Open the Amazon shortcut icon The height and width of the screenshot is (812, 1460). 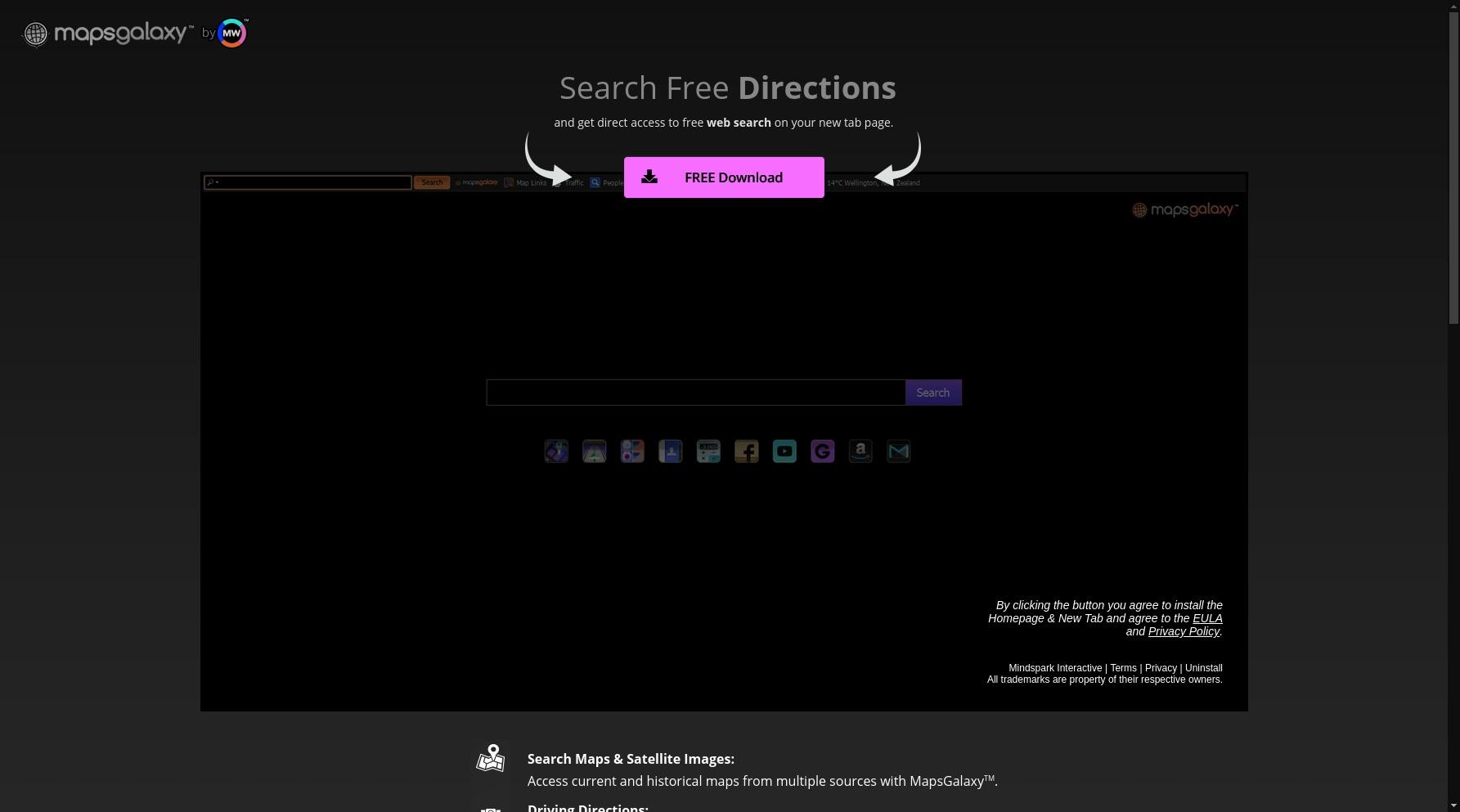(x=860, y=451)
